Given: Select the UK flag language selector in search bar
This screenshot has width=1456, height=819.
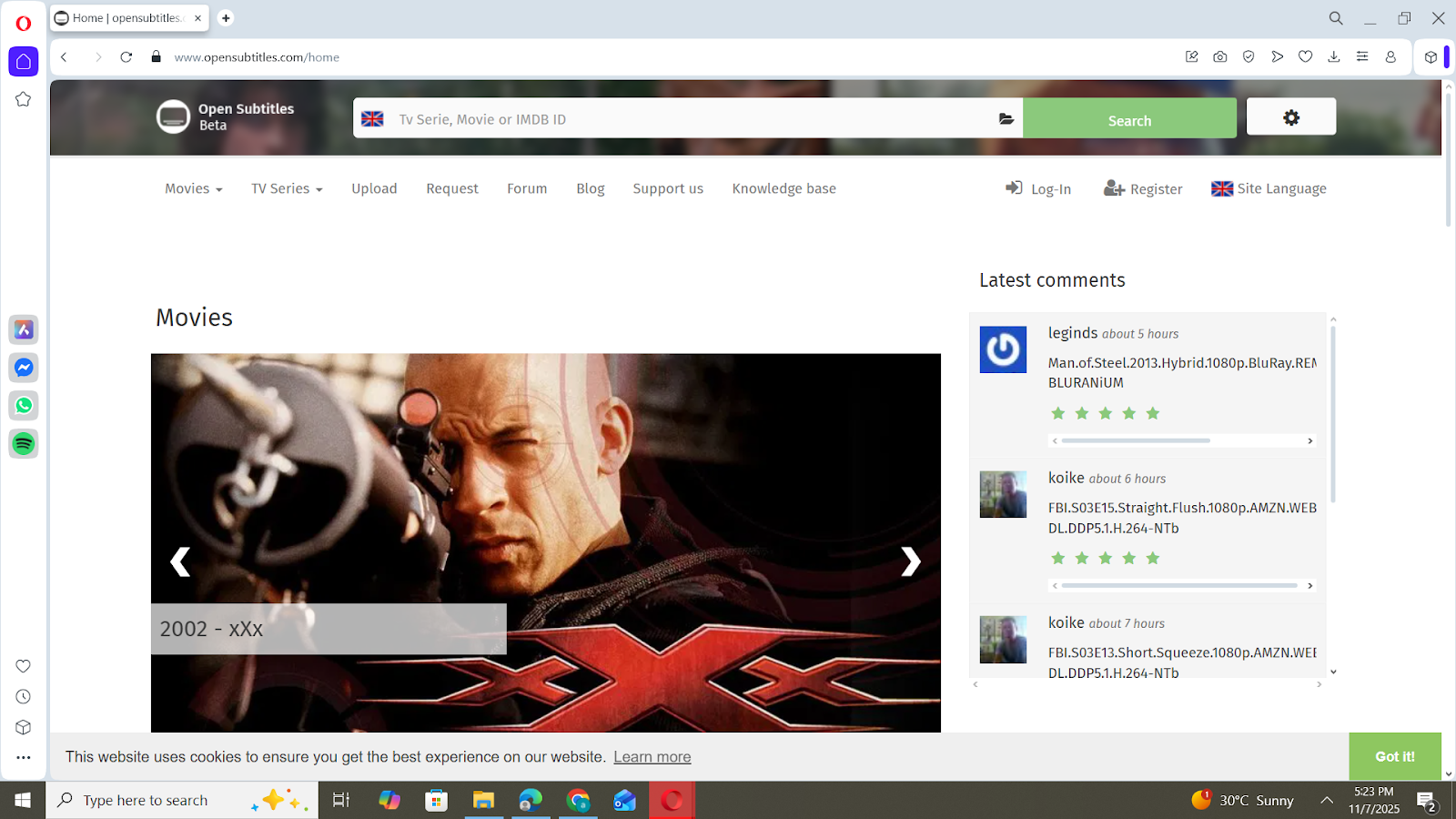Looking at the screenshot, I should (372, 119).
